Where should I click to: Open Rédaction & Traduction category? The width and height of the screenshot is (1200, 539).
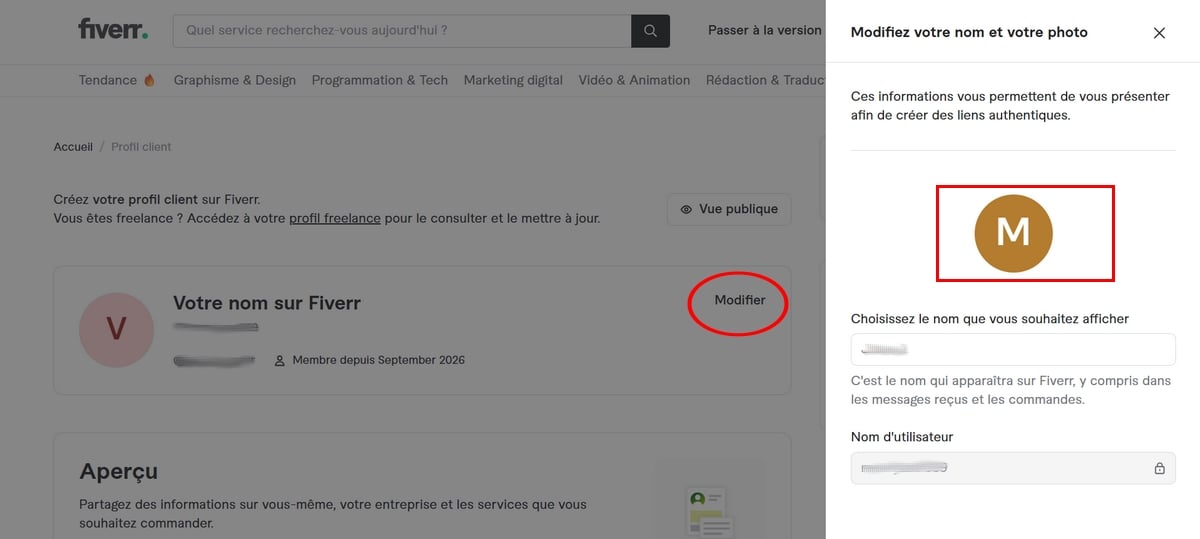(766, 80)
